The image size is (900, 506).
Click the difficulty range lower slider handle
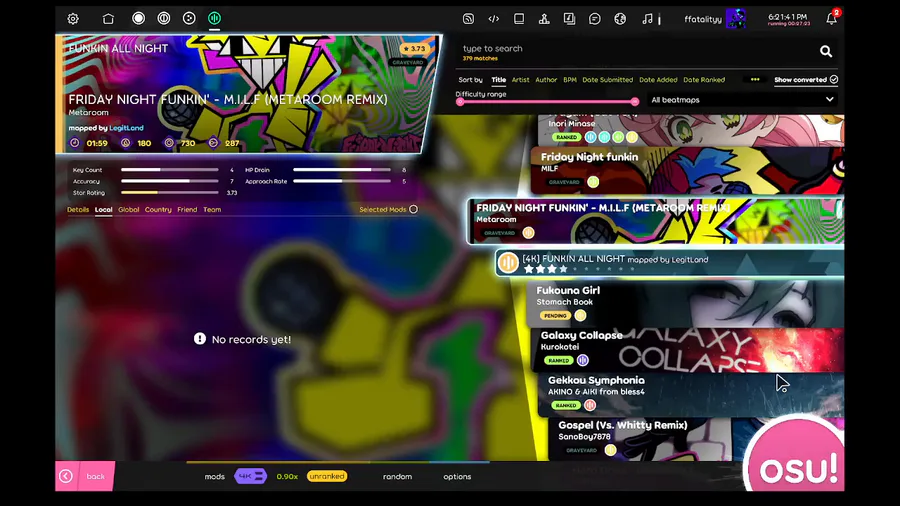pos(460,102)
